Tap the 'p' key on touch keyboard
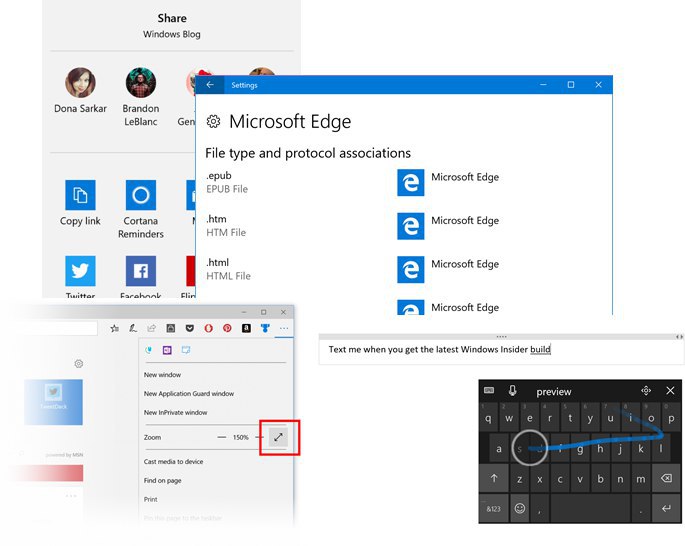 (x=671, y=418)
